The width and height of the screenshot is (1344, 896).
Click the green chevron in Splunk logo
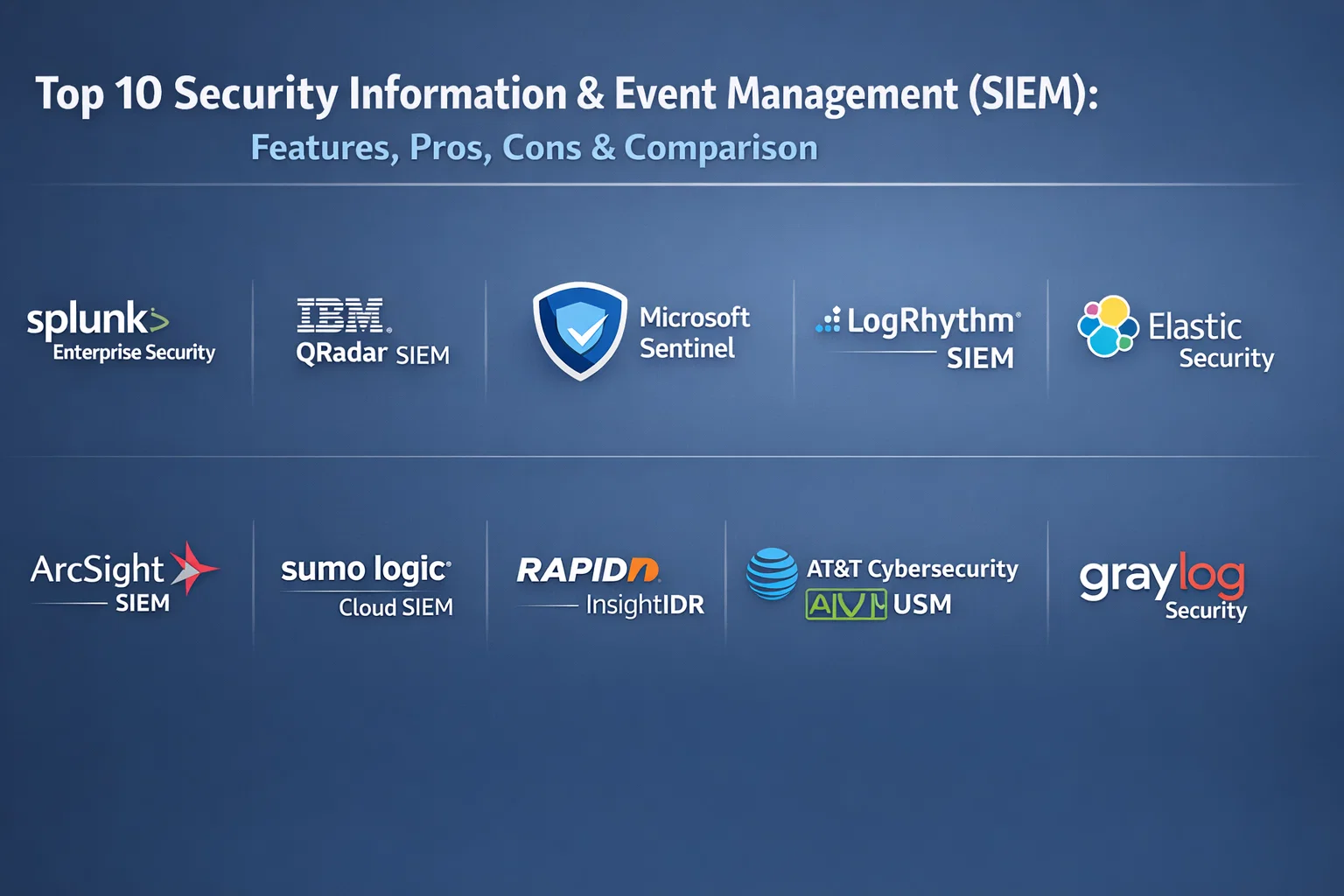tap(158, 321)
